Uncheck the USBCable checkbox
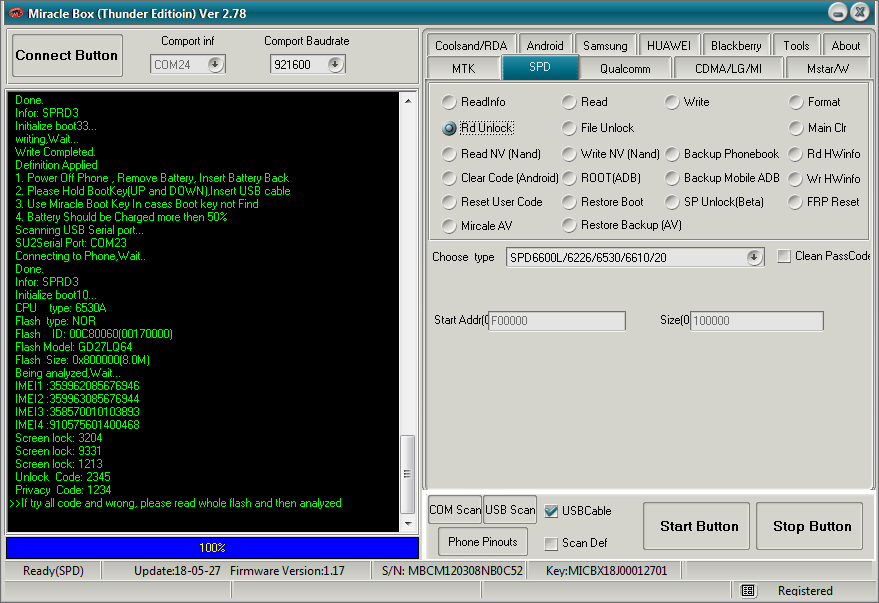This screenshot has height=603, width=879. coord(551,511)
